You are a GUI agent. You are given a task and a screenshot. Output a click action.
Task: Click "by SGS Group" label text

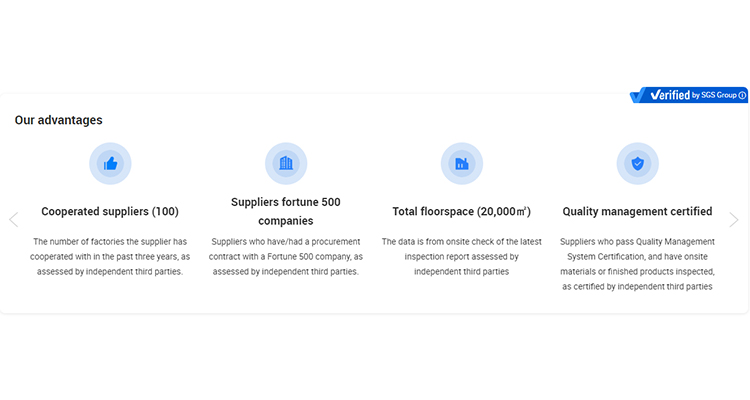pyautogui.click(x=714, y=95)
